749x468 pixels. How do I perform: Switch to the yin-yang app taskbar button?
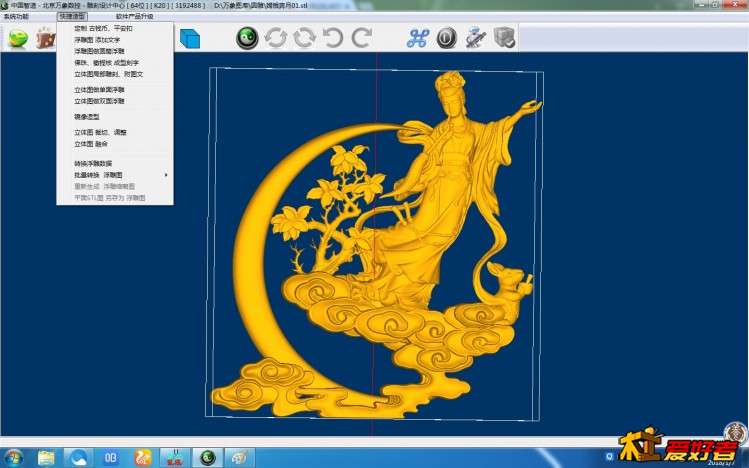pyautogui.click(x=207, y=458)
